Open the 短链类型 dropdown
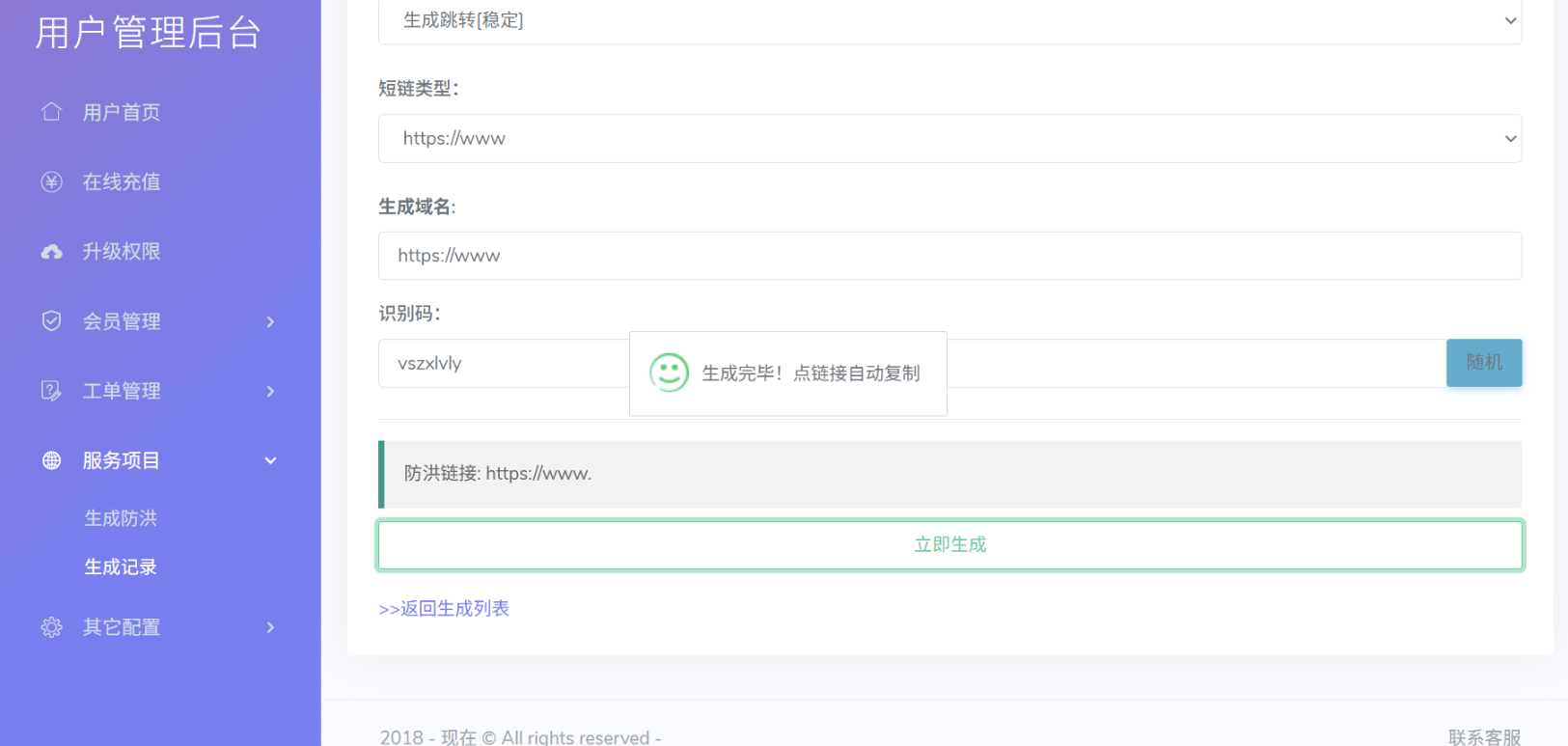 [x=949, y=139]
